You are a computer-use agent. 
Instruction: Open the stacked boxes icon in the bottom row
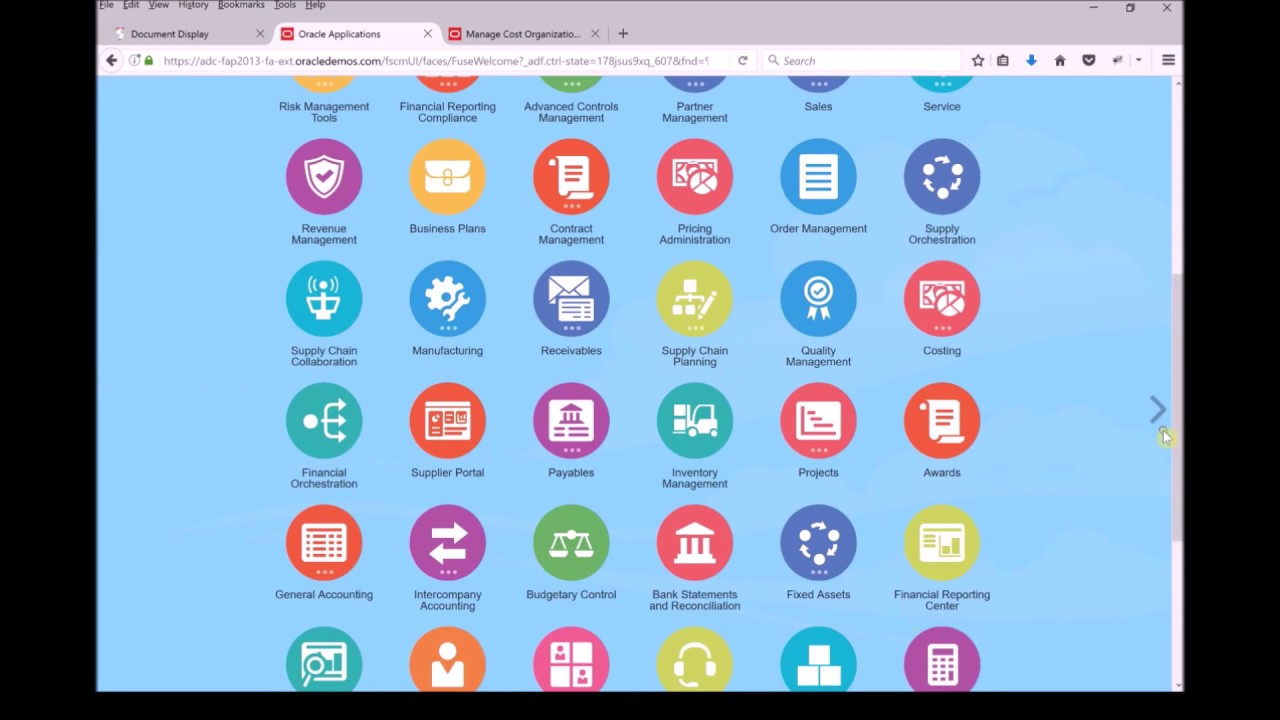818,659
